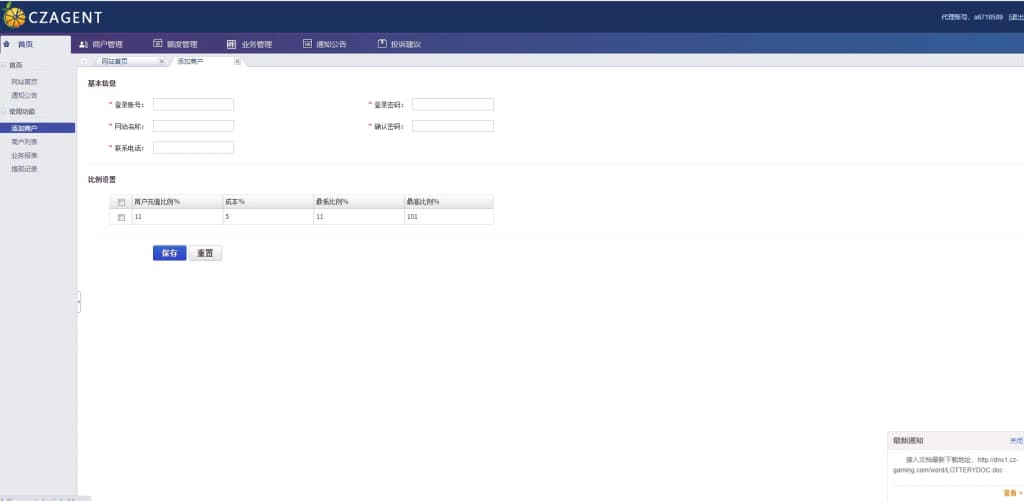The width and height of the screenshot is (1024, 501).
Task: Click the CZAGENT orange logo
Action: (14, 16)
